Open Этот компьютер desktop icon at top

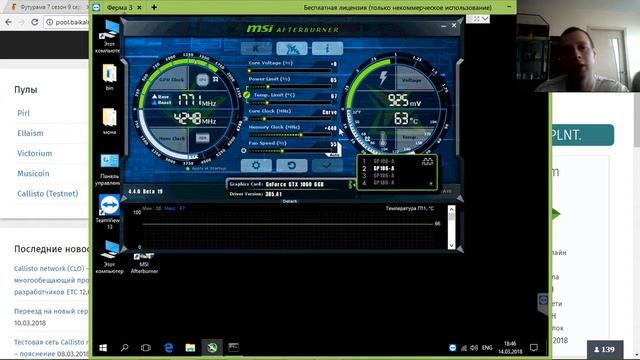point(109,37)
